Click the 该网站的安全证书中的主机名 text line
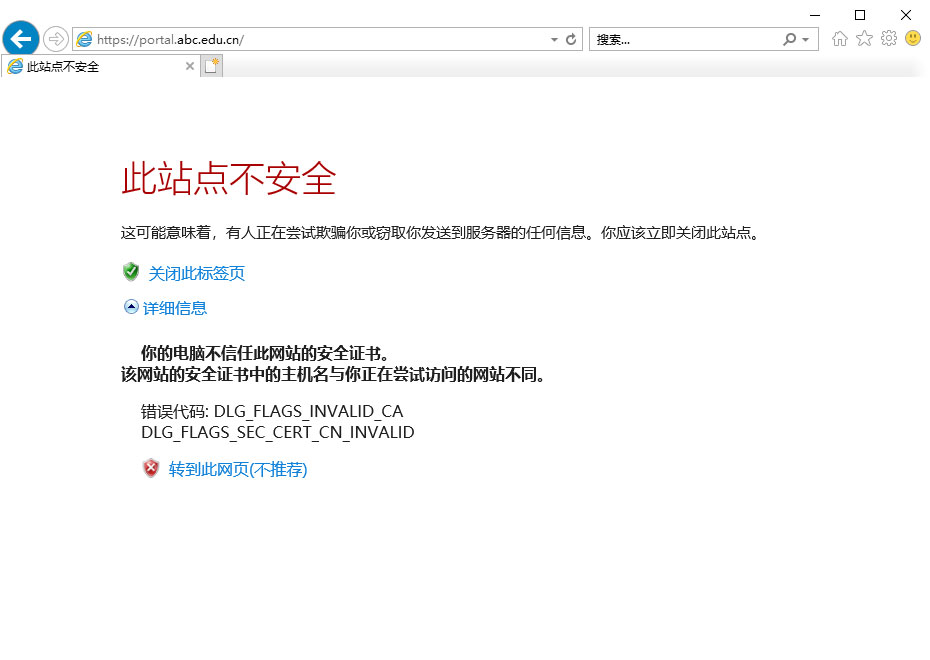930x660 pixels. [x=333, y=375]
